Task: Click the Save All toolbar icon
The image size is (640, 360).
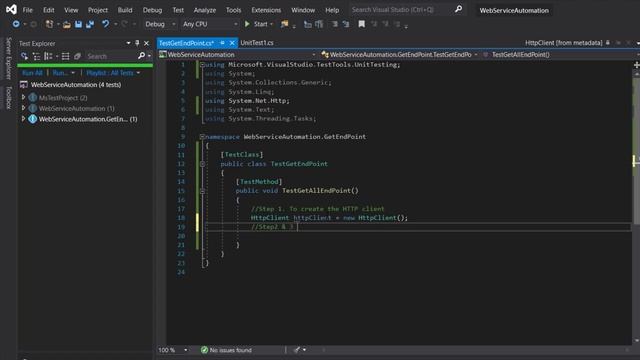Action: click(x=90, y=24)
